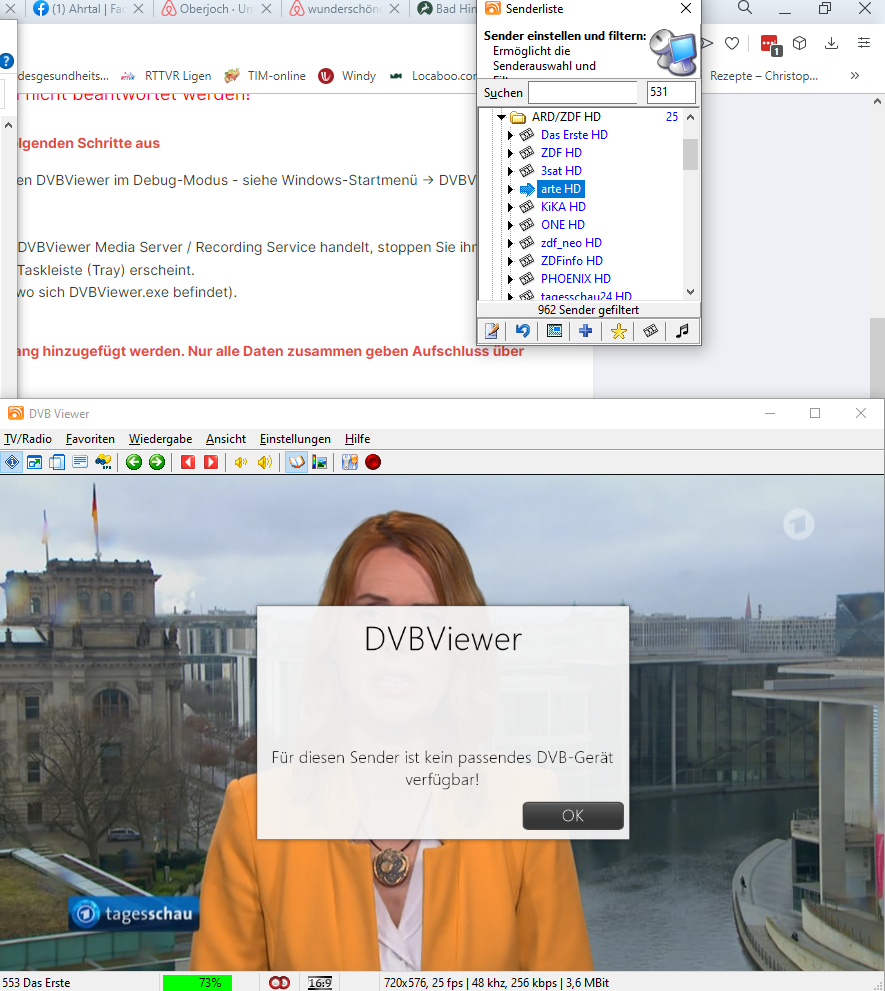Toggle the OSD channel info toolbar icon
Image resolution: width=885 pixels, height=991 pixels.
point(11,463)
